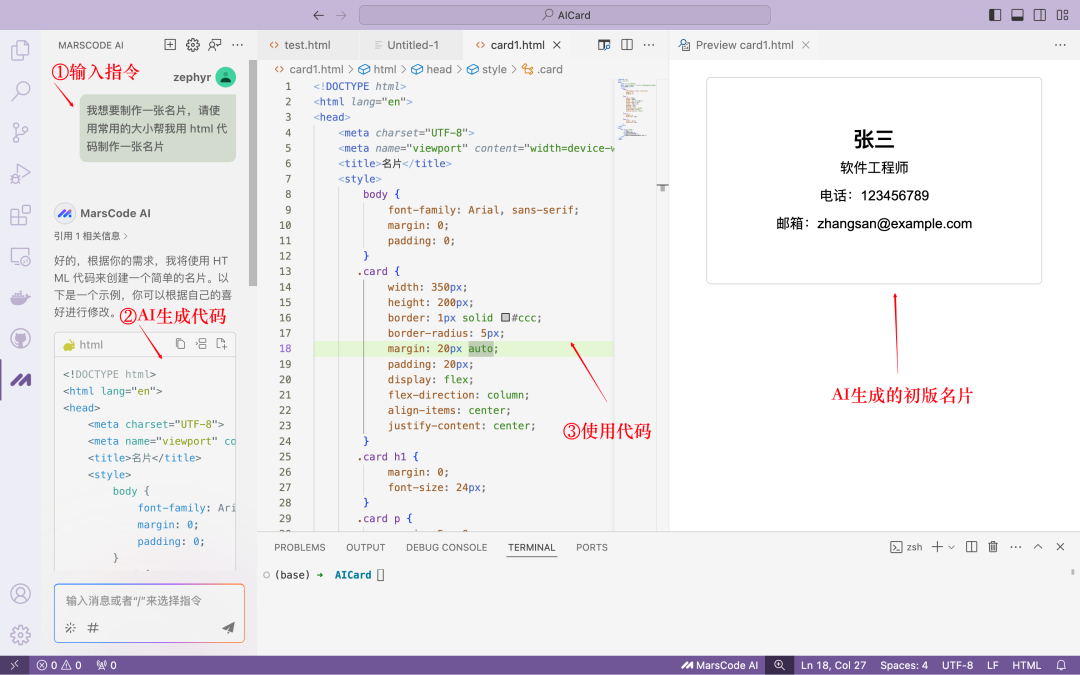The height and width of the screenshot is (675, 1080).
Task: Click the #ccc color swatch in border line
Action: point(506,318)
